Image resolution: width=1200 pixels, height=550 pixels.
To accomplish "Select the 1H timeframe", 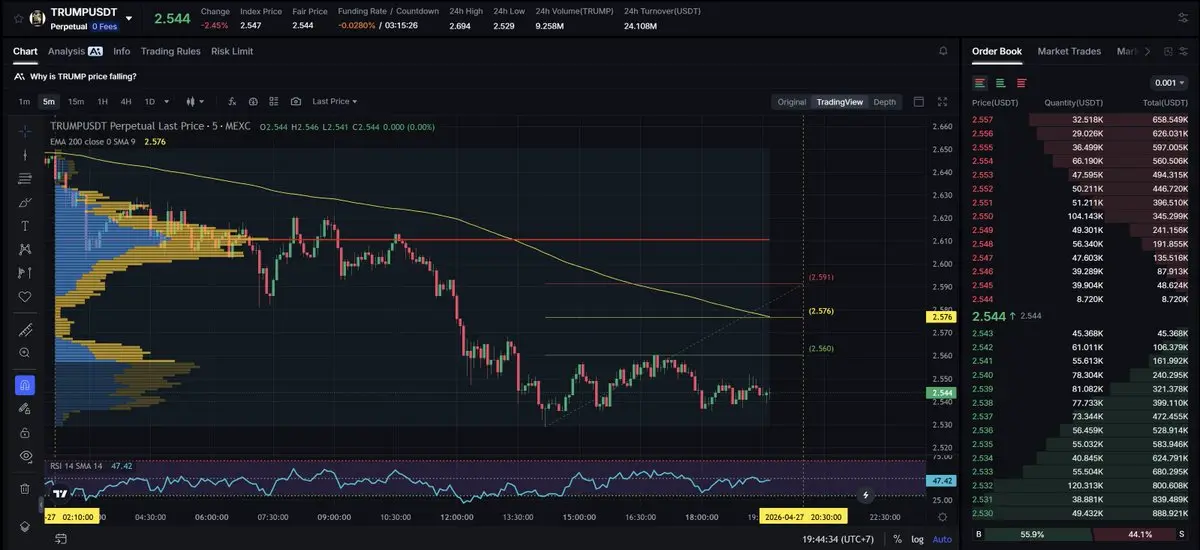I will pyautogui.click(x=102, y=101).
